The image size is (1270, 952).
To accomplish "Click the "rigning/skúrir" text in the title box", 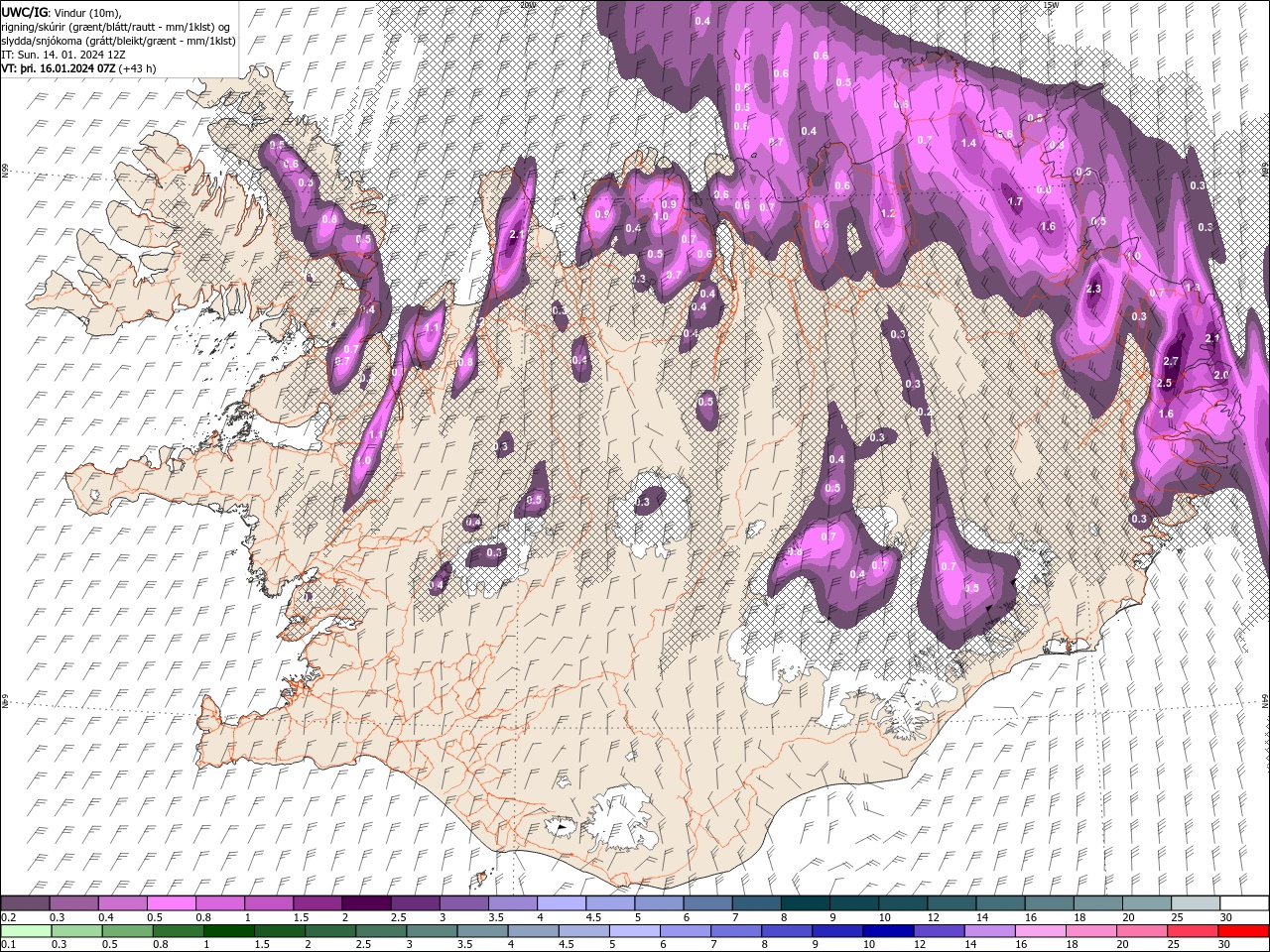I will (35, 26).
